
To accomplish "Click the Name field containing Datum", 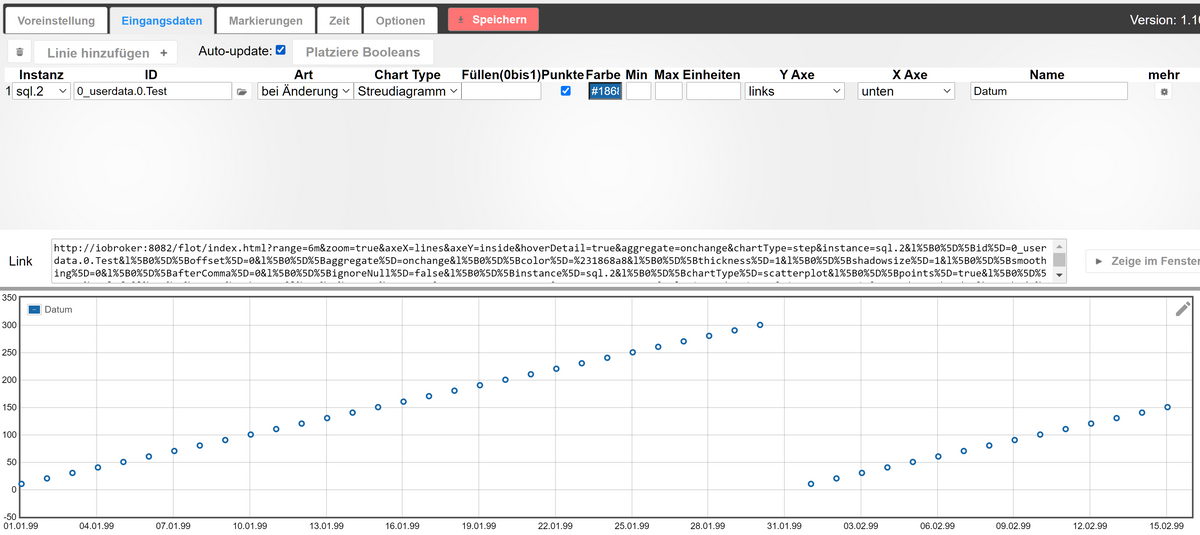I will pos(1049,91).
